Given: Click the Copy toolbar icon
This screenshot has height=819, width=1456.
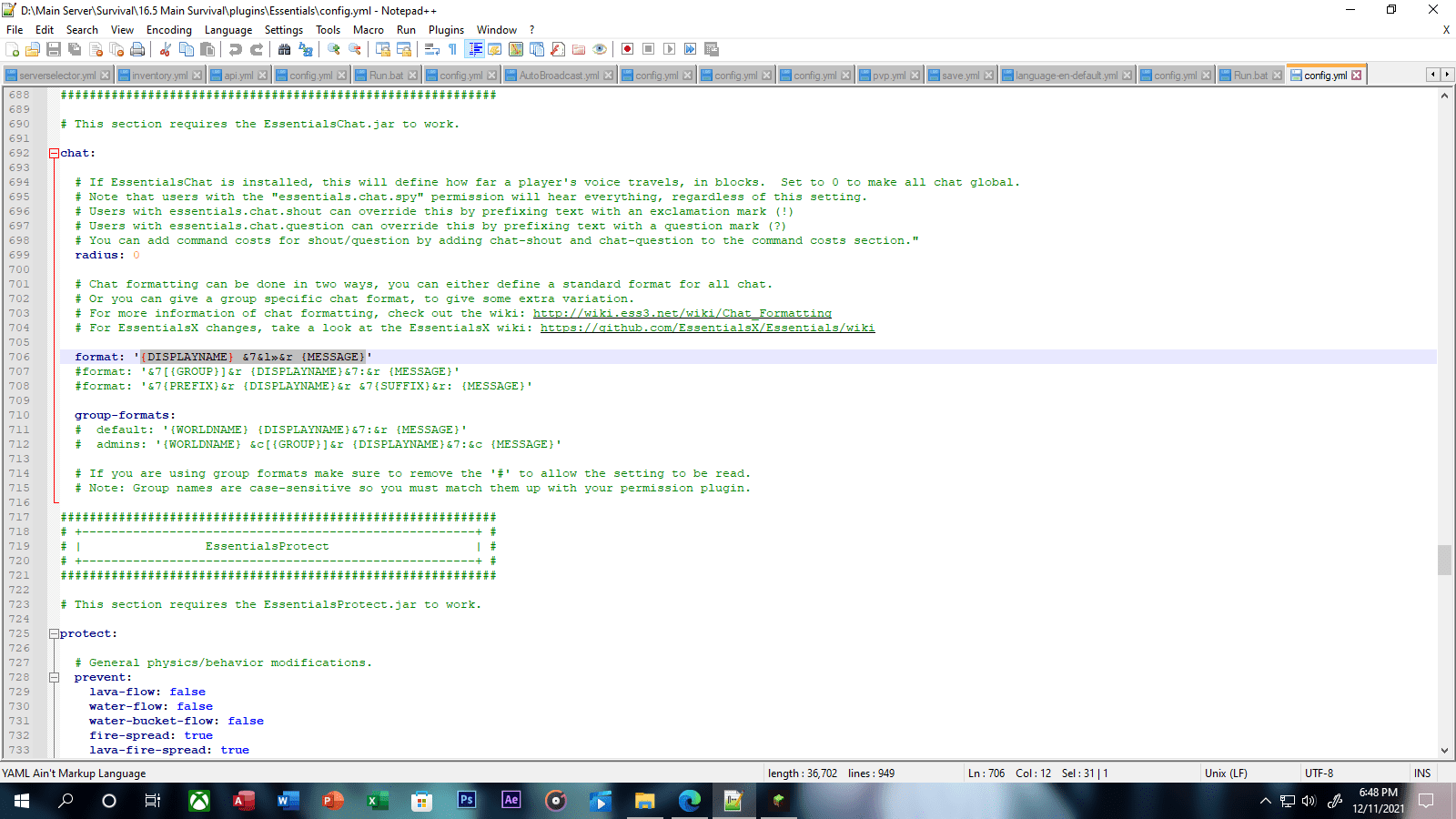Looking at the screenshot, I should tap(187, 49).
